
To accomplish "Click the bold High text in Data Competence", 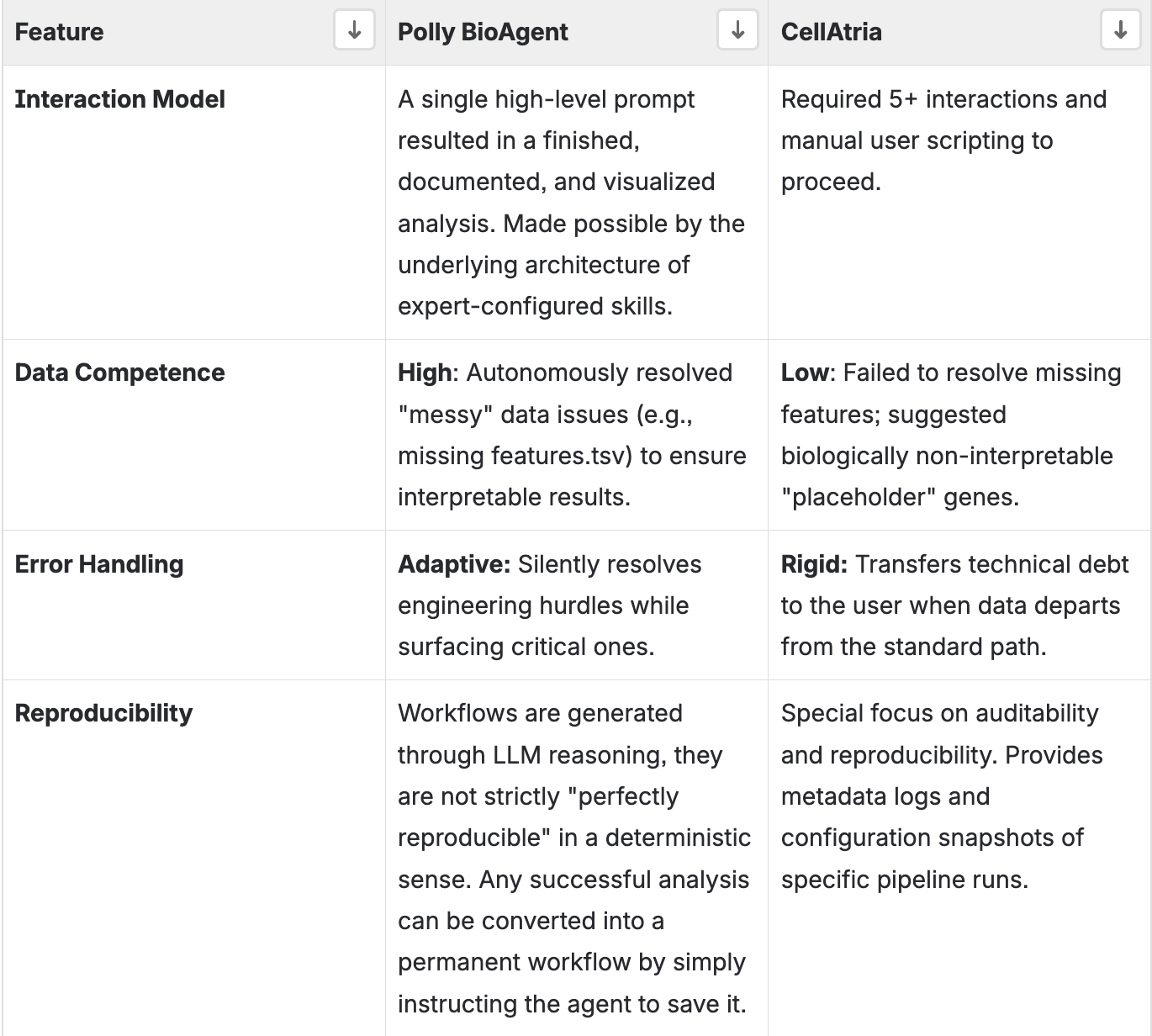I will click(425, 373).
